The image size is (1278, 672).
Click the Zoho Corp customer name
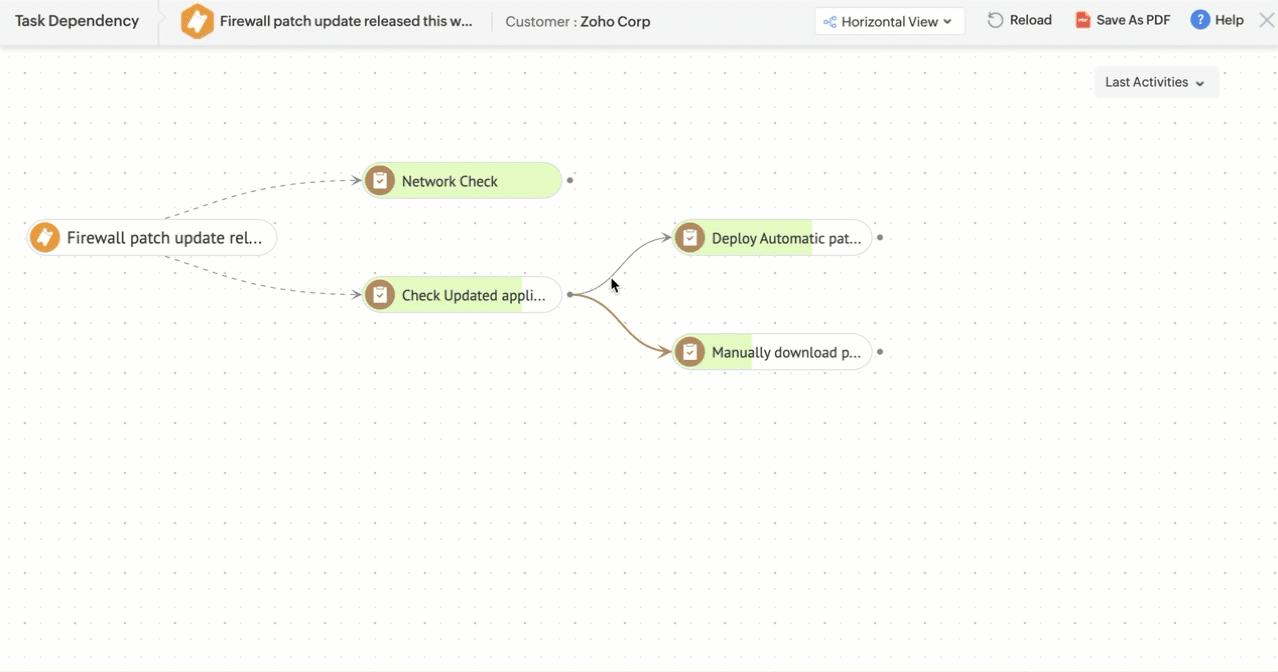[615, 21]
